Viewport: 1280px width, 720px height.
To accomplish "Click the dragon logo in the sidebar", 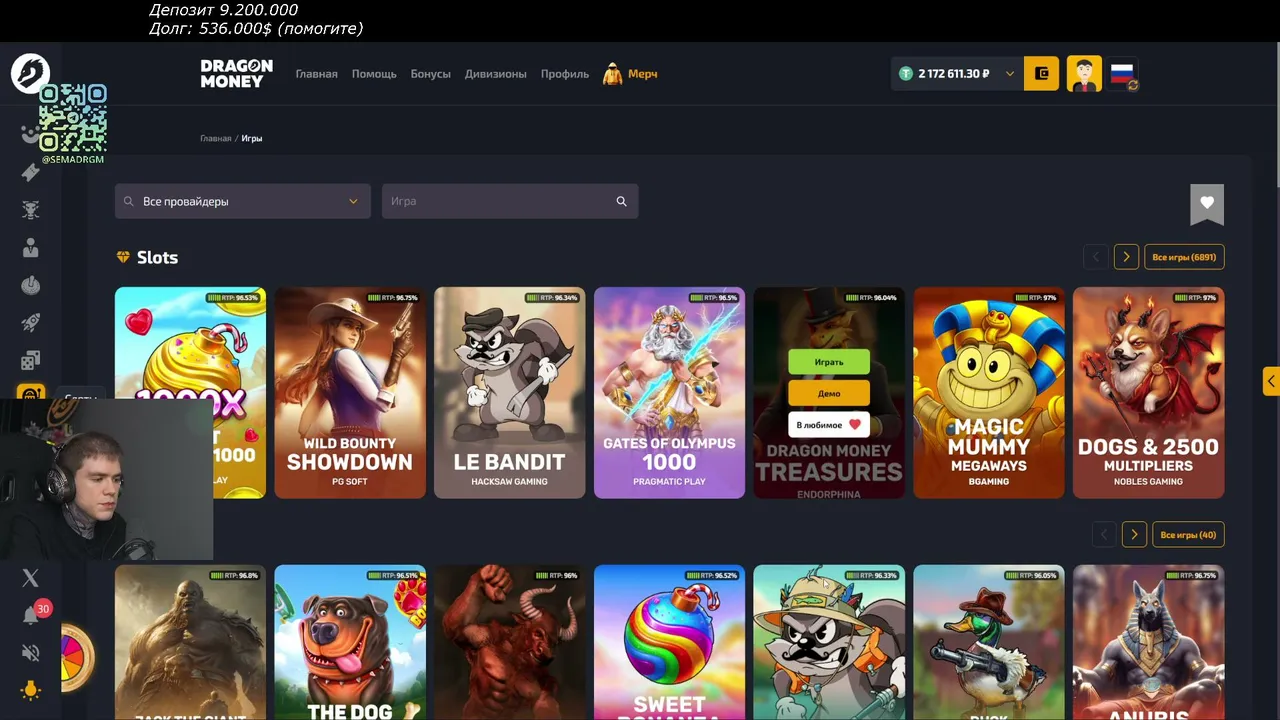I will (x=30, y=73).
